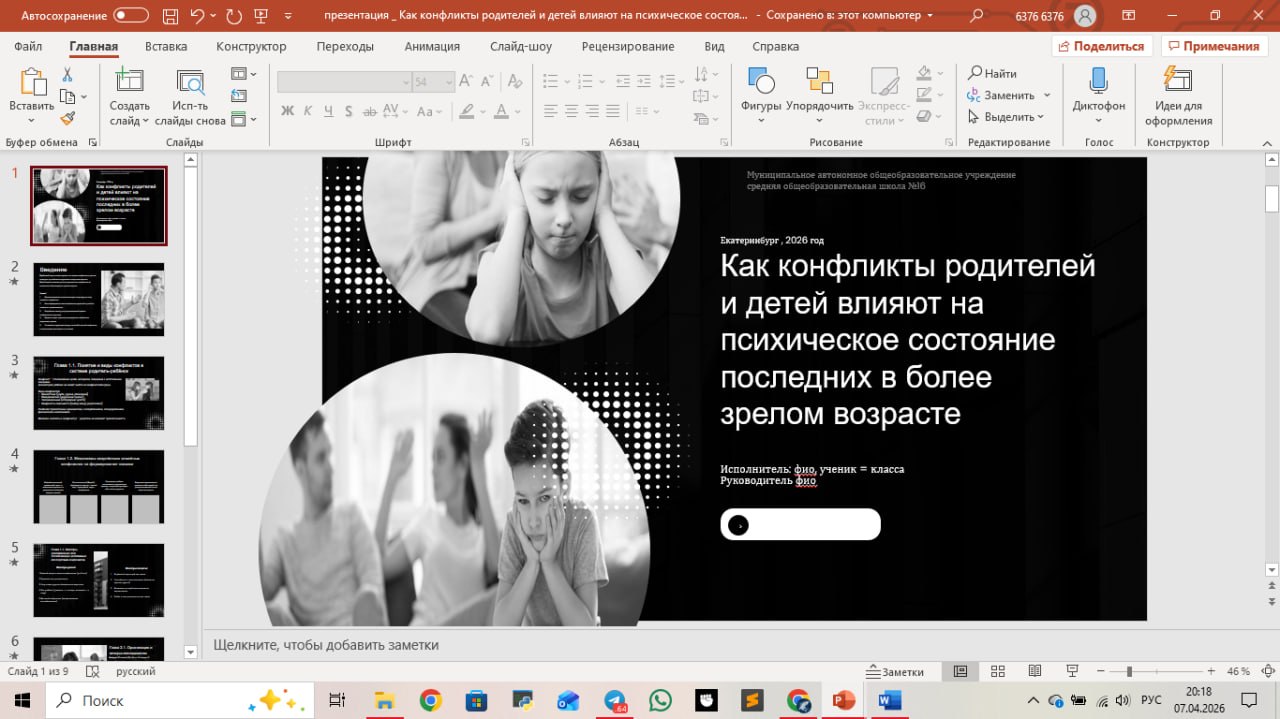Screen dimensions: 1280x719
Task: Click the Создать слайд new slide icon
Action: tap(129, 81)
